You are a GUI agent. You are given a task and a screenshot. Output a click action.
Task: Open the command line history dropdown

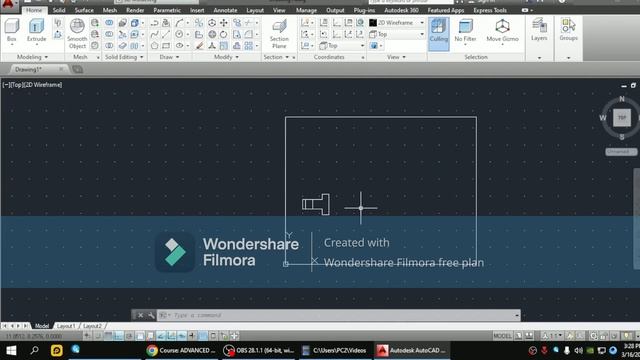pyautogui.click(x=516, y=315)
